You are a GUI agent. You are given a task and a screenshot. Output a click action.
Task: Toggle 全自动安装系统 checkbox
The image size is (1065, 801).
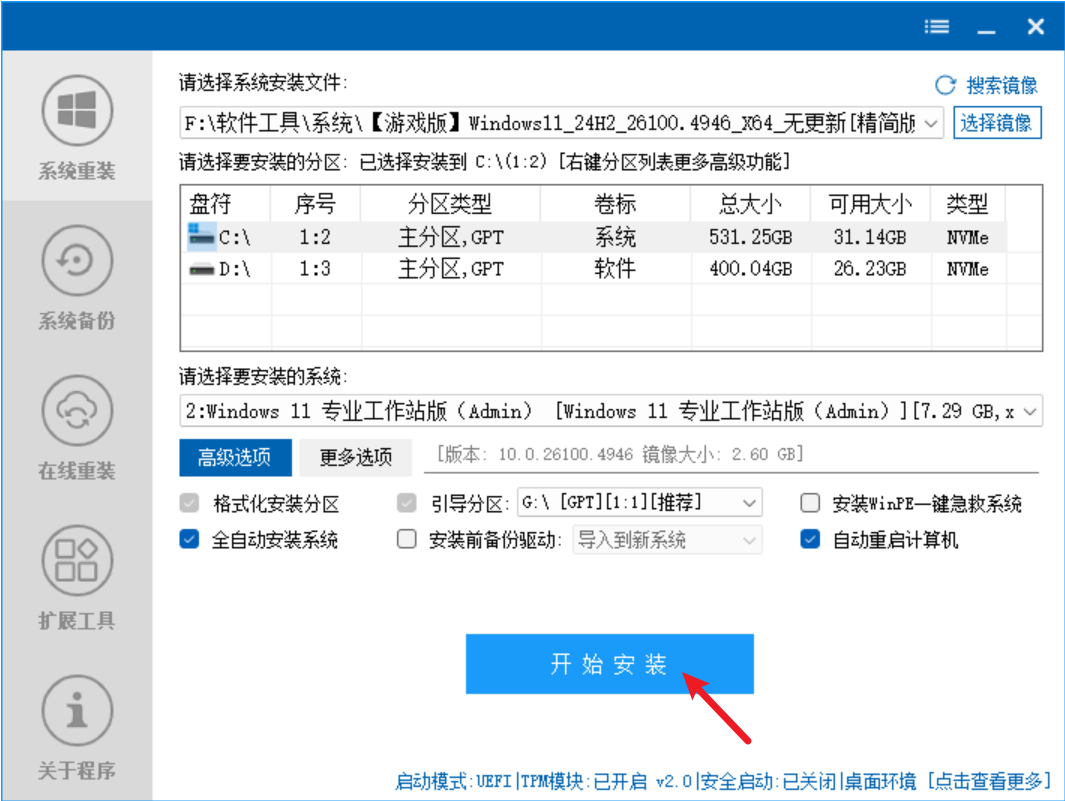(x=189, y=539)
